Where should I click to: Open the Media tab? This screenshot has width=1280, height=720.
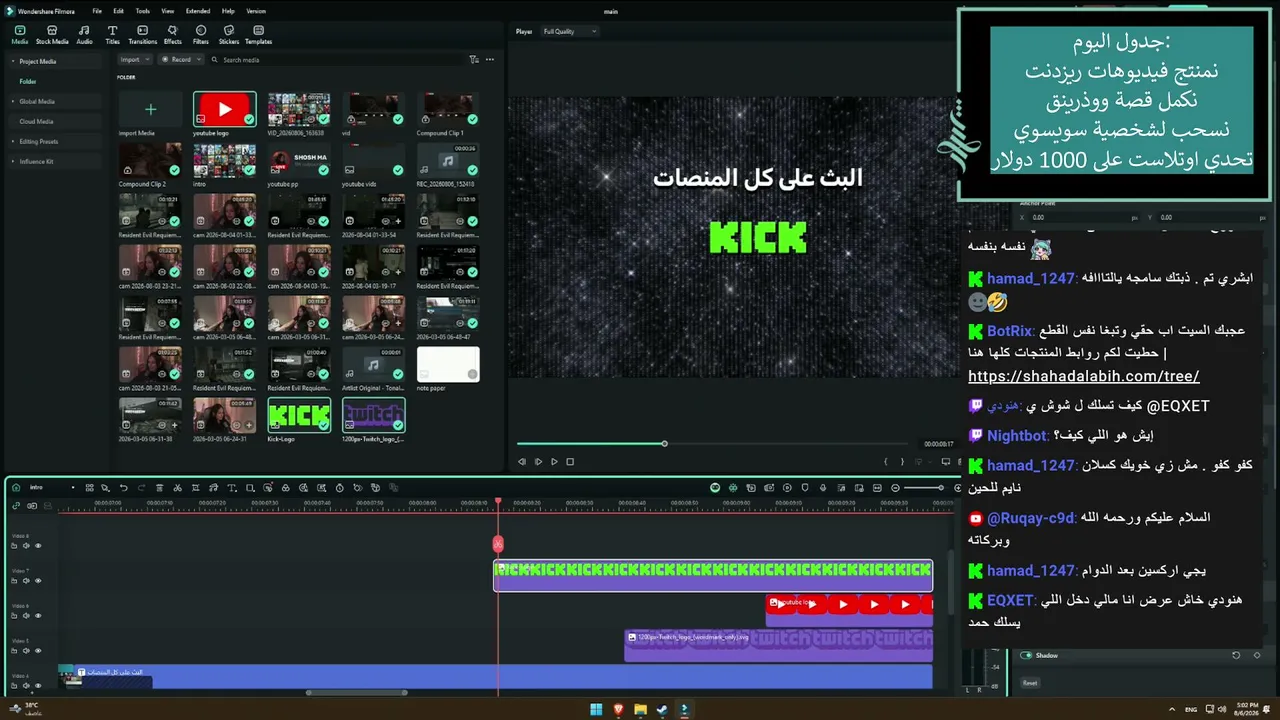point(19,35)
